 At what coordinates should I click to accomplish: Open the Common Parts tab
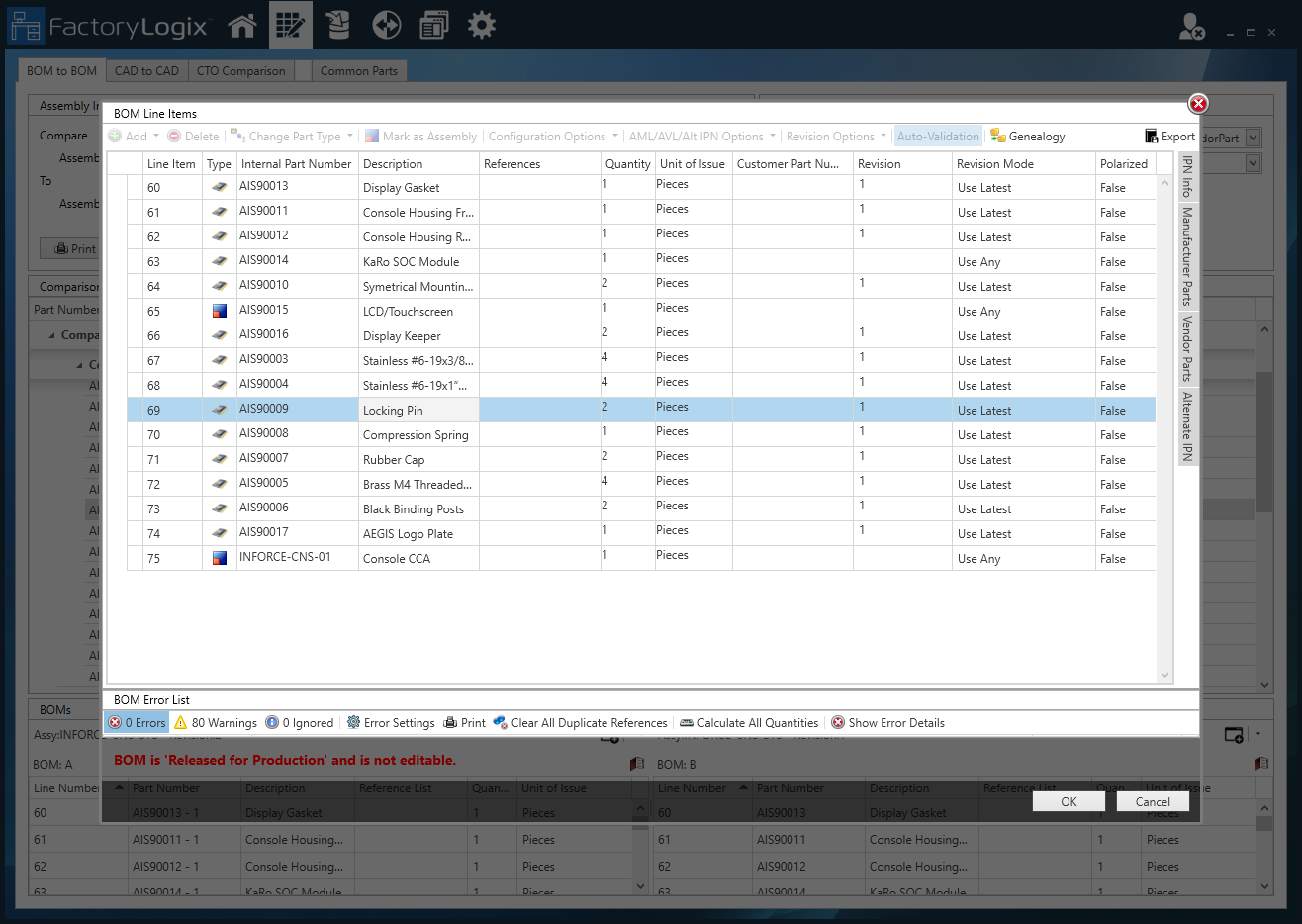[x=360, y=70]
